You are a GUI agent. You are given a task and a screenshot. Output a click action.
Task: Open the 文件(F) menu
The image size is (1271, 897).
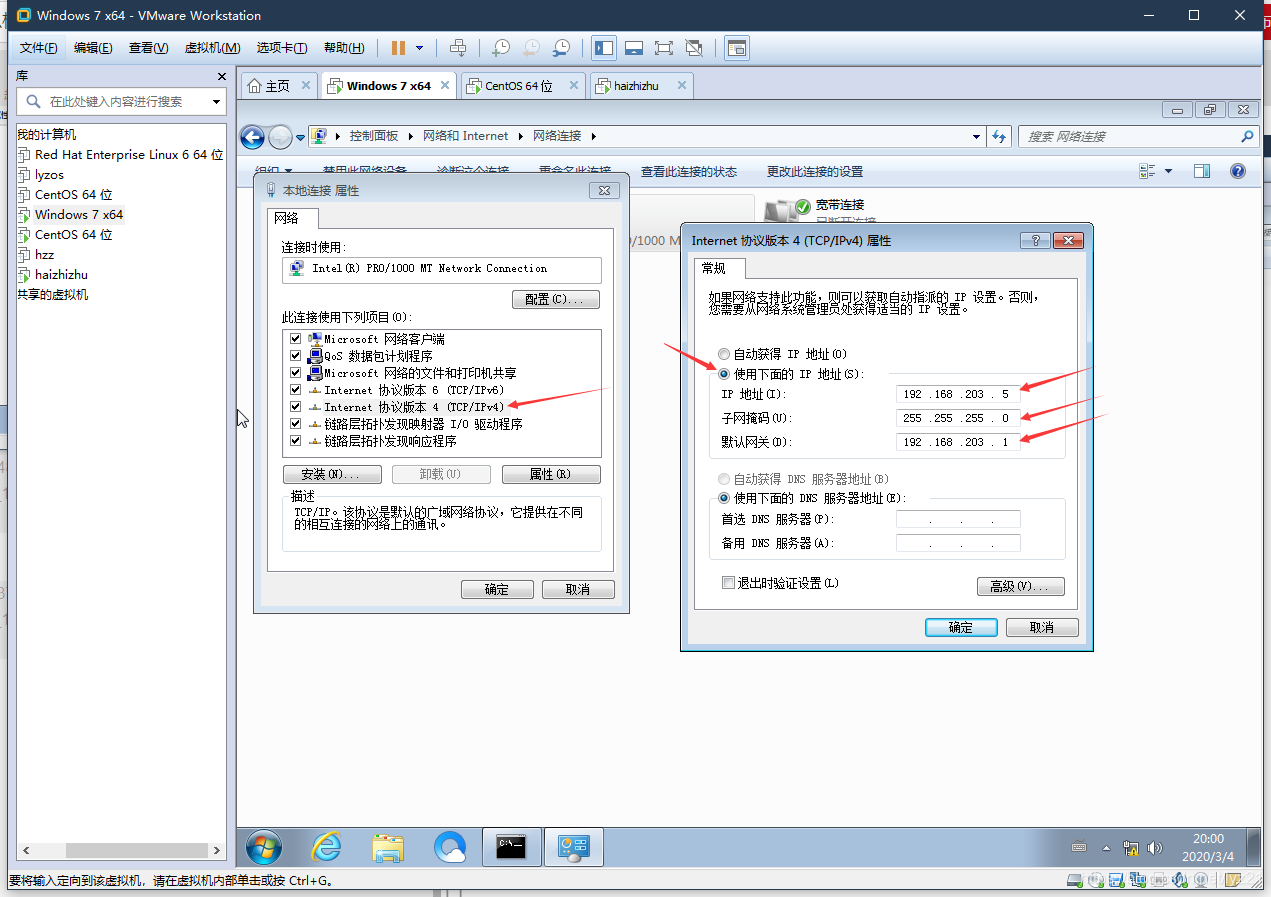tap(38, 48)
